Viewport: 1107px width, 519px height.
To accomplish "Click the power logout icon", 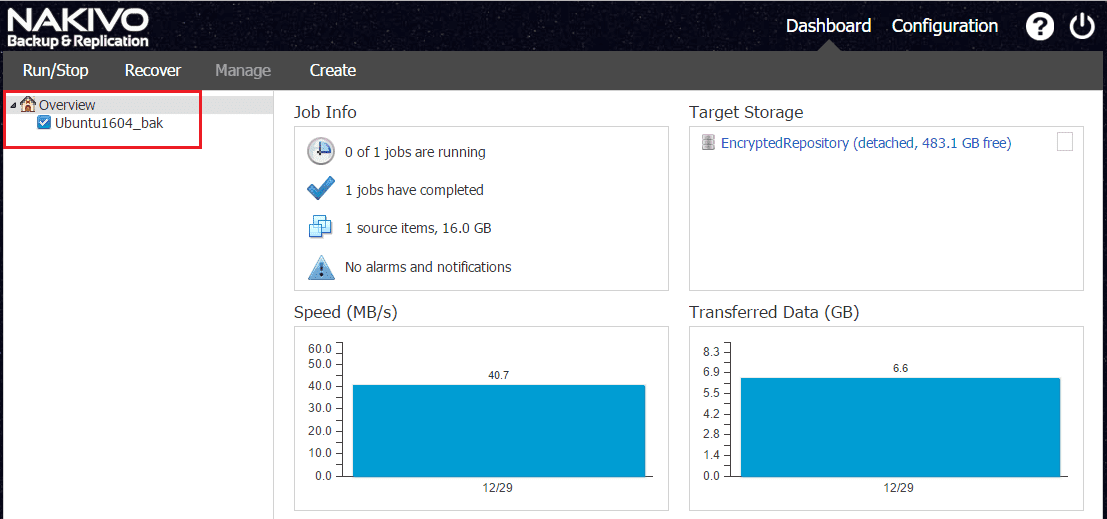I will click(1083, 27).
